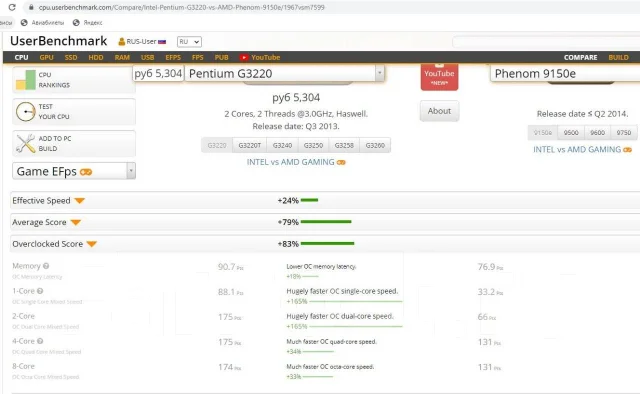This screenshot has height=394, width=640.
Task: Select the G3258 variant button
Action: pos(344,145)
